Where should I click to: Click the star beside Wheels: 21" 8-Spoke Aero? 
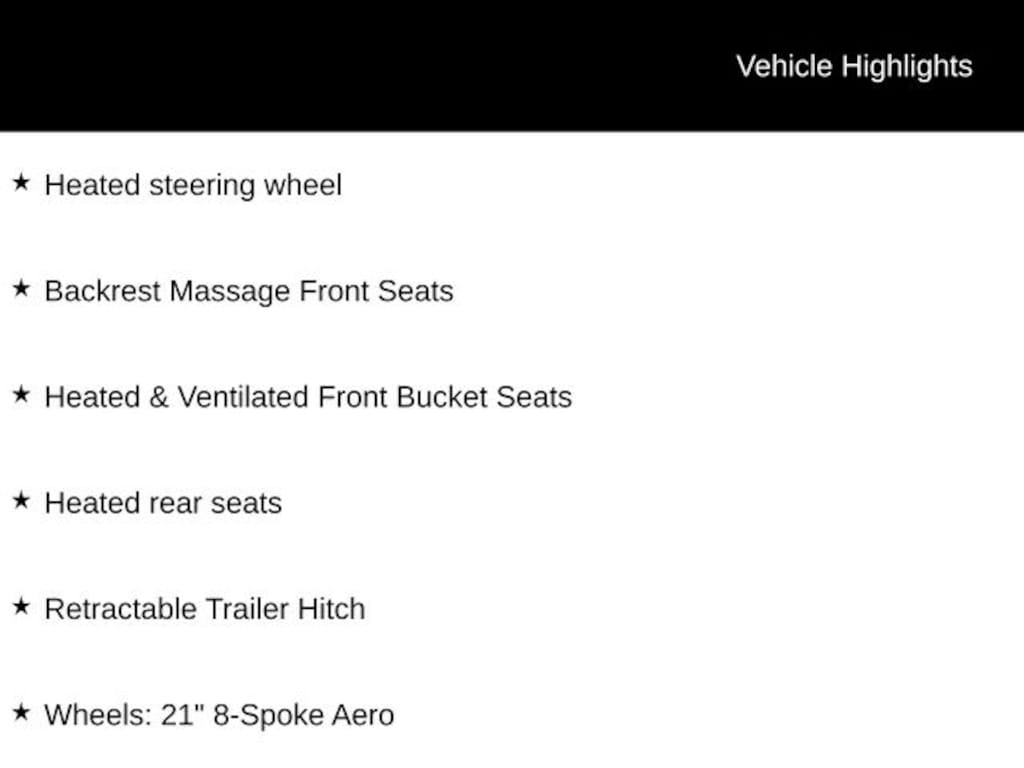(x=21, y=713)
